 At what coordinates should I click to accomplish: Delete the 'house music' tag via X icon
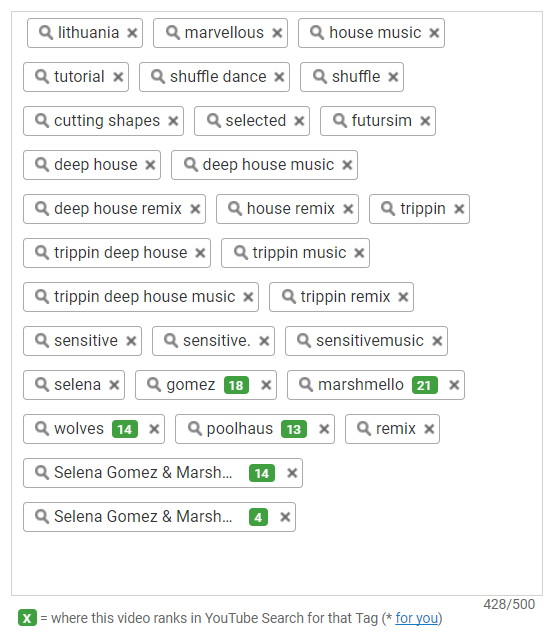(434, 33)
